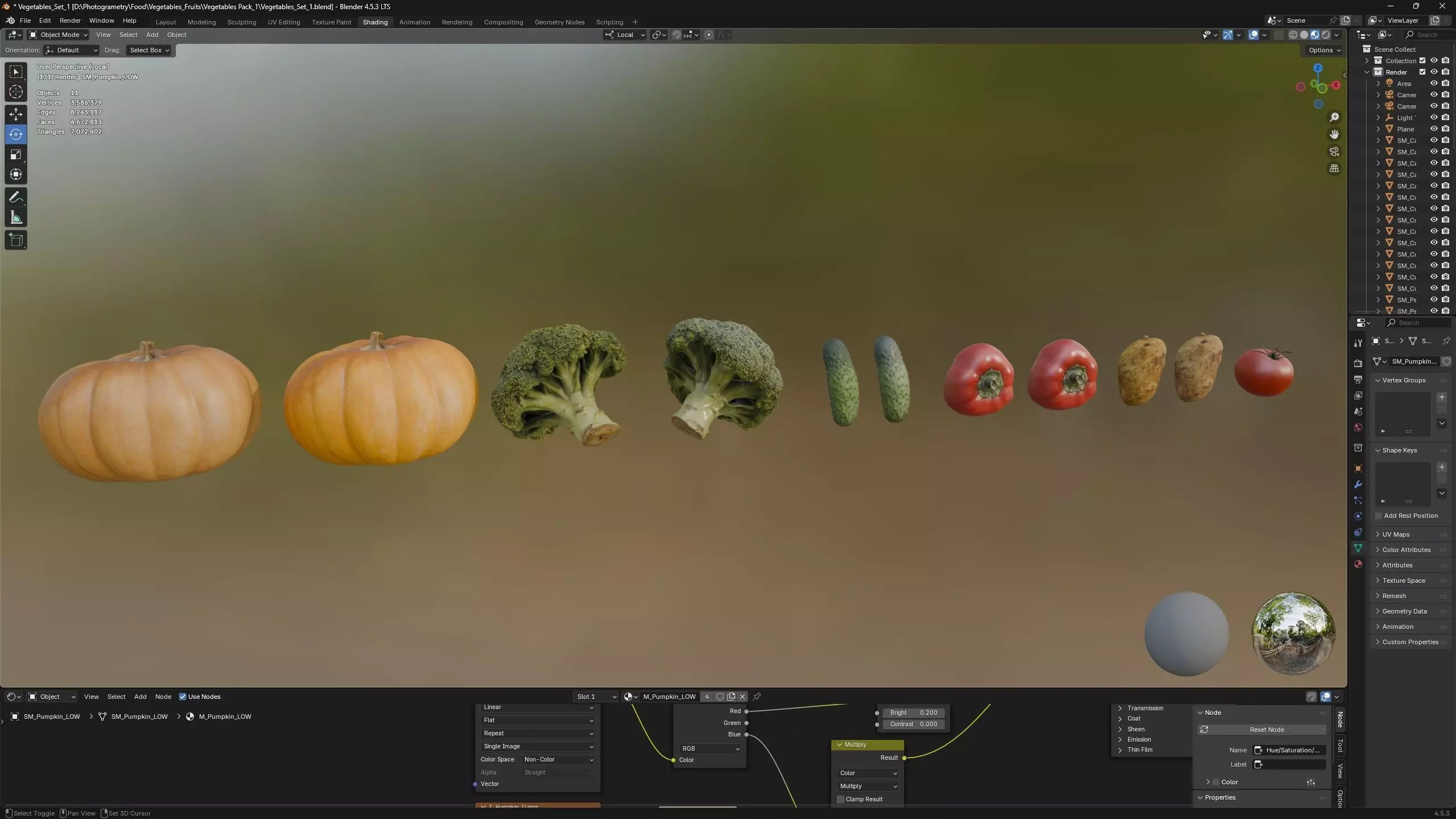The height and width of the screenshot is (819, 1456).
Task: Click the Blender logo menu icon
Action: pyautogui.click(x=10, y=20)
